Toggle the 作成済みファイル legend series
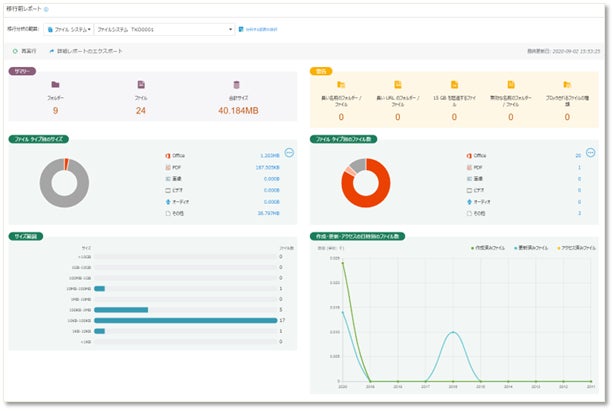 490,246
